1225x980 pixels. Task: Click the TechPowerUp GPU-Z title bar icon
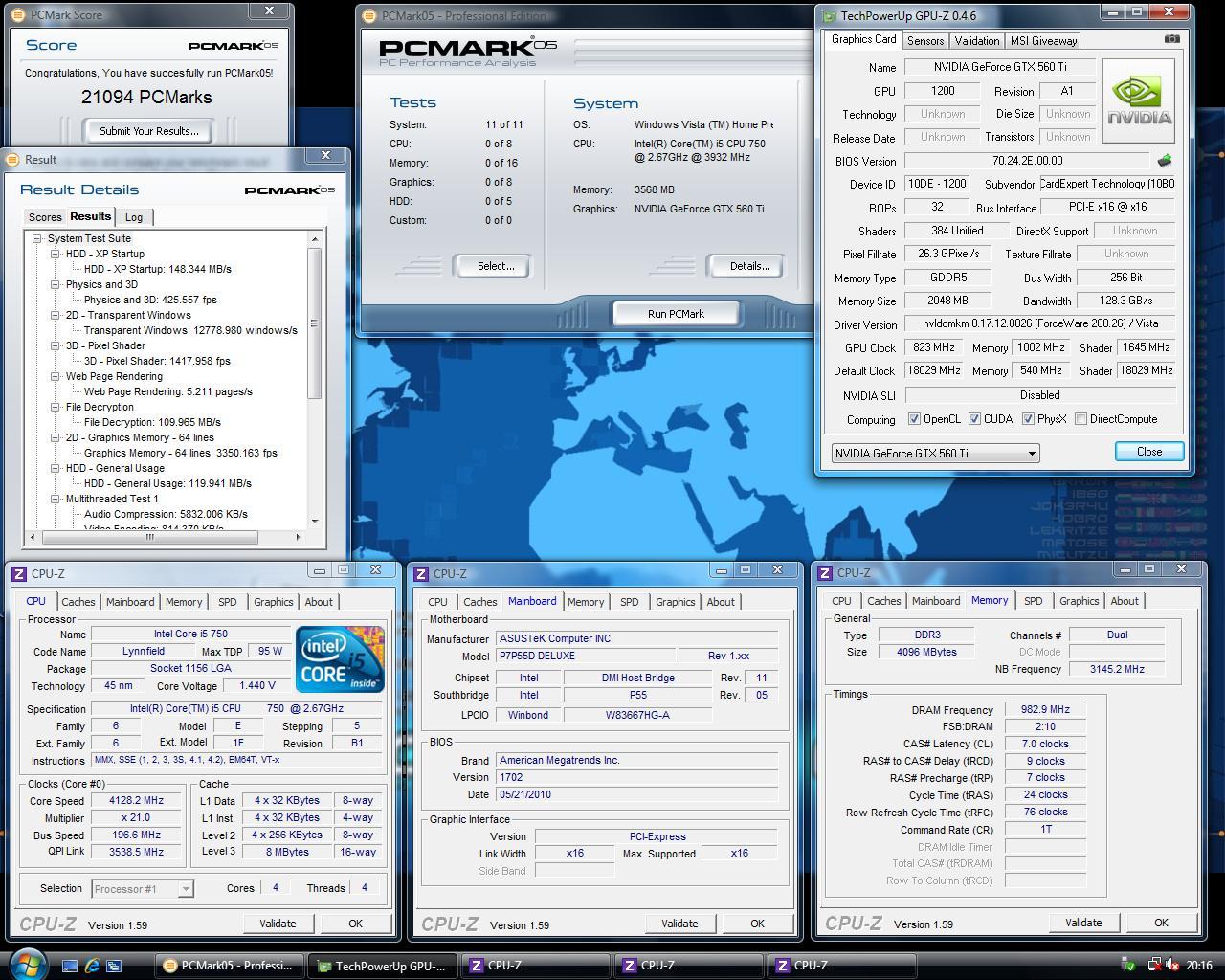pos(829,16)
